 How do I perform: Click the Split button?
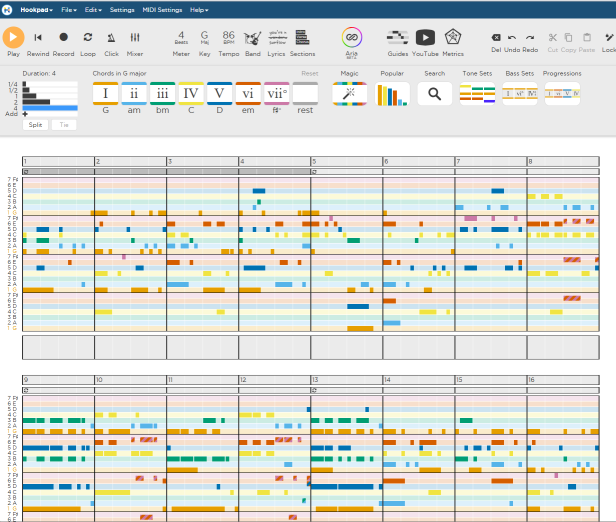click(35, 125)
